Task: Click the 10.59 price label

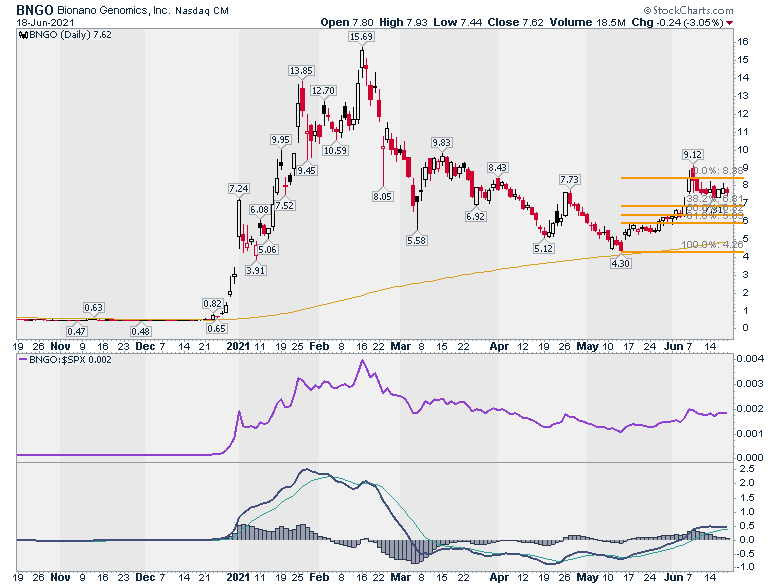Action: pyautogui.click(x=335, y=150)
